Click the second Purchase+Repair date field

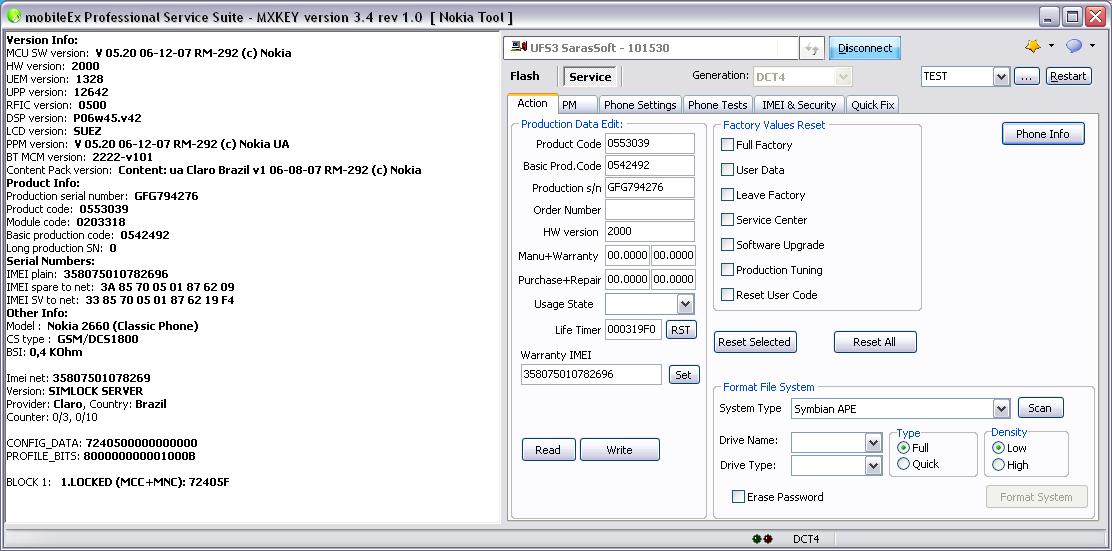pos(673,279)
